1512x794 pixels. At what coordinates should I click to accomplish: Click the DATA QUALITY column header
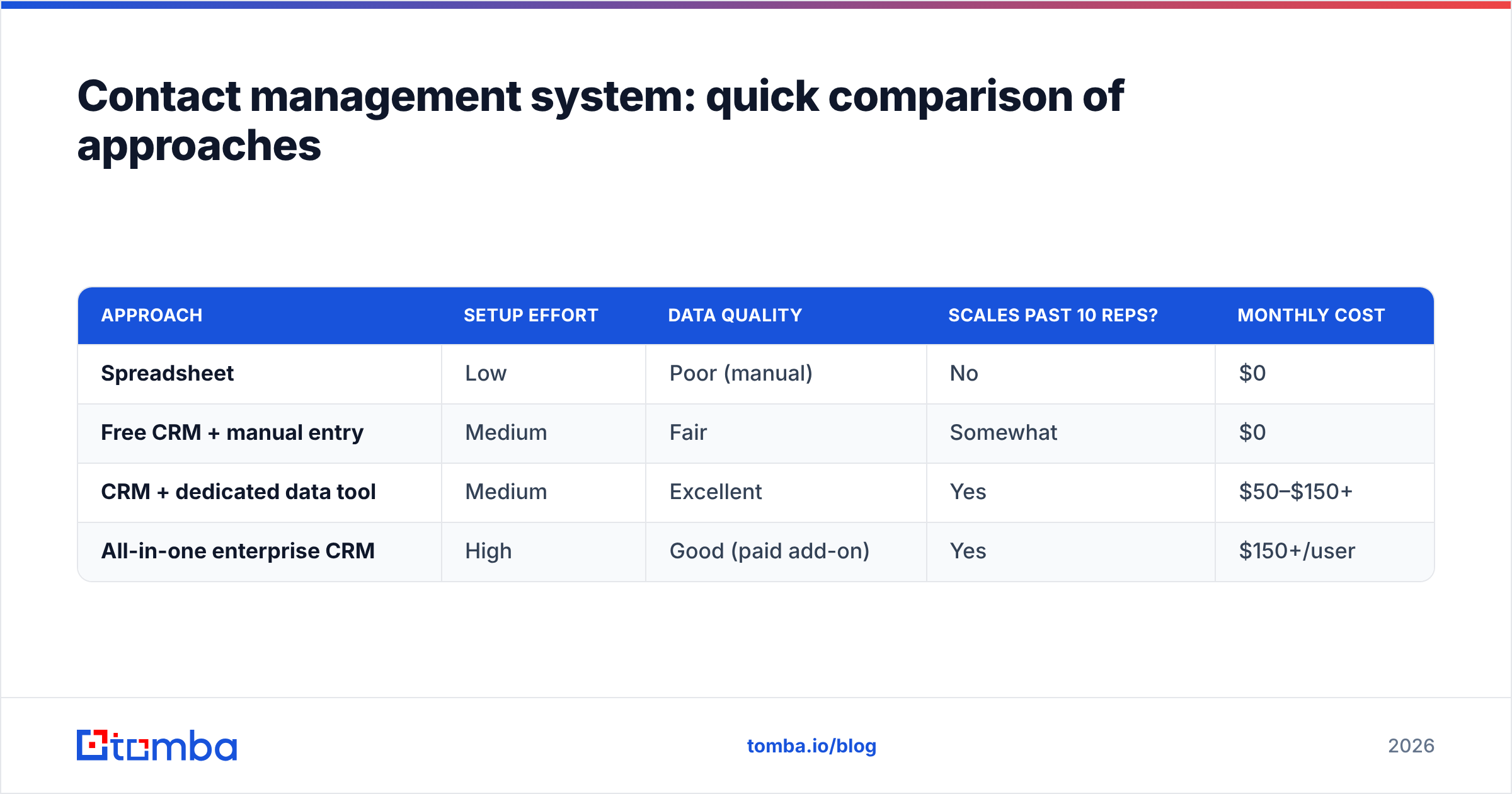tap(735, 315)
